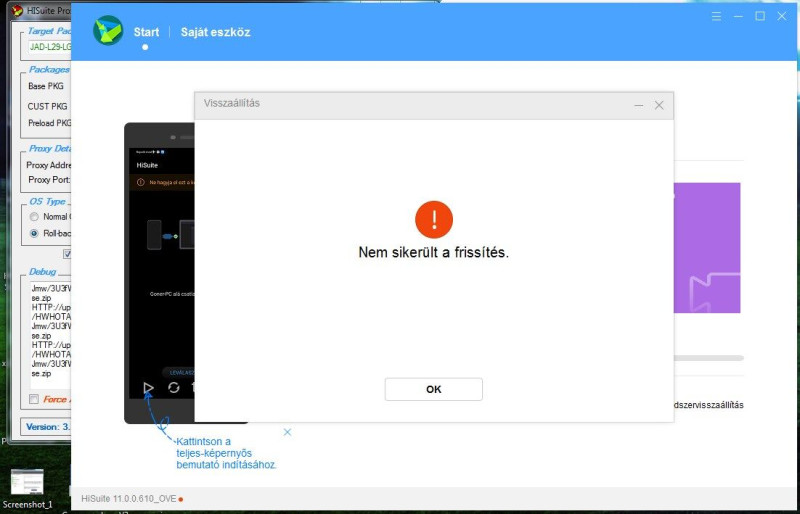Toggle the checkbox below Roll-back option
This screenshot has width=800, height=514.
point(67,254)
